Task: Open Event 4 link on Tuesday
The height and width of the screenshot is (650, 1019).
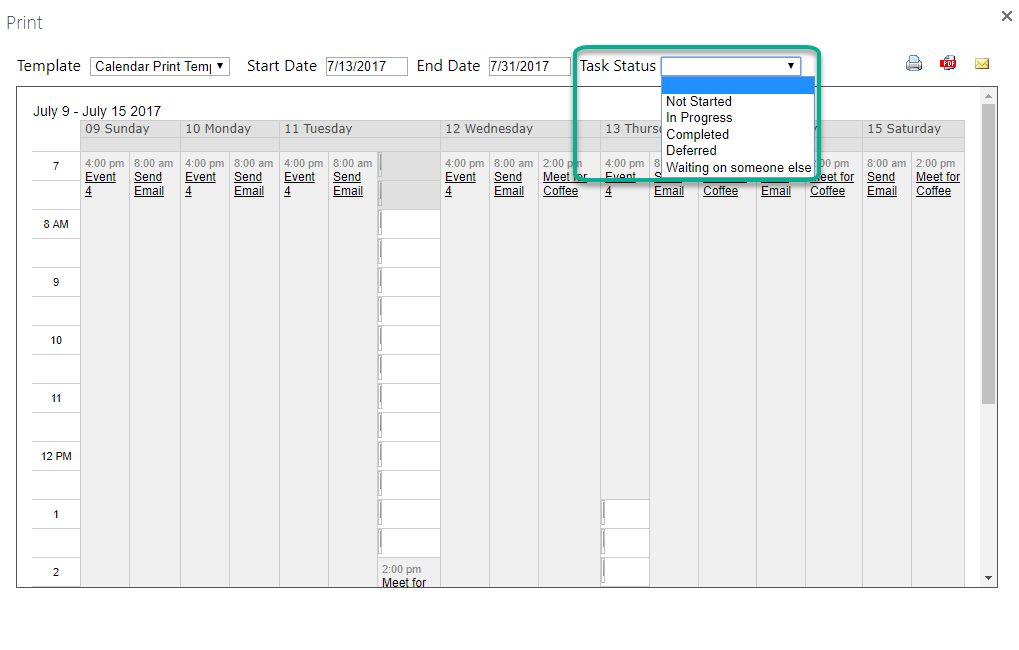Action: pyautogui.click(x=299, y=184)
